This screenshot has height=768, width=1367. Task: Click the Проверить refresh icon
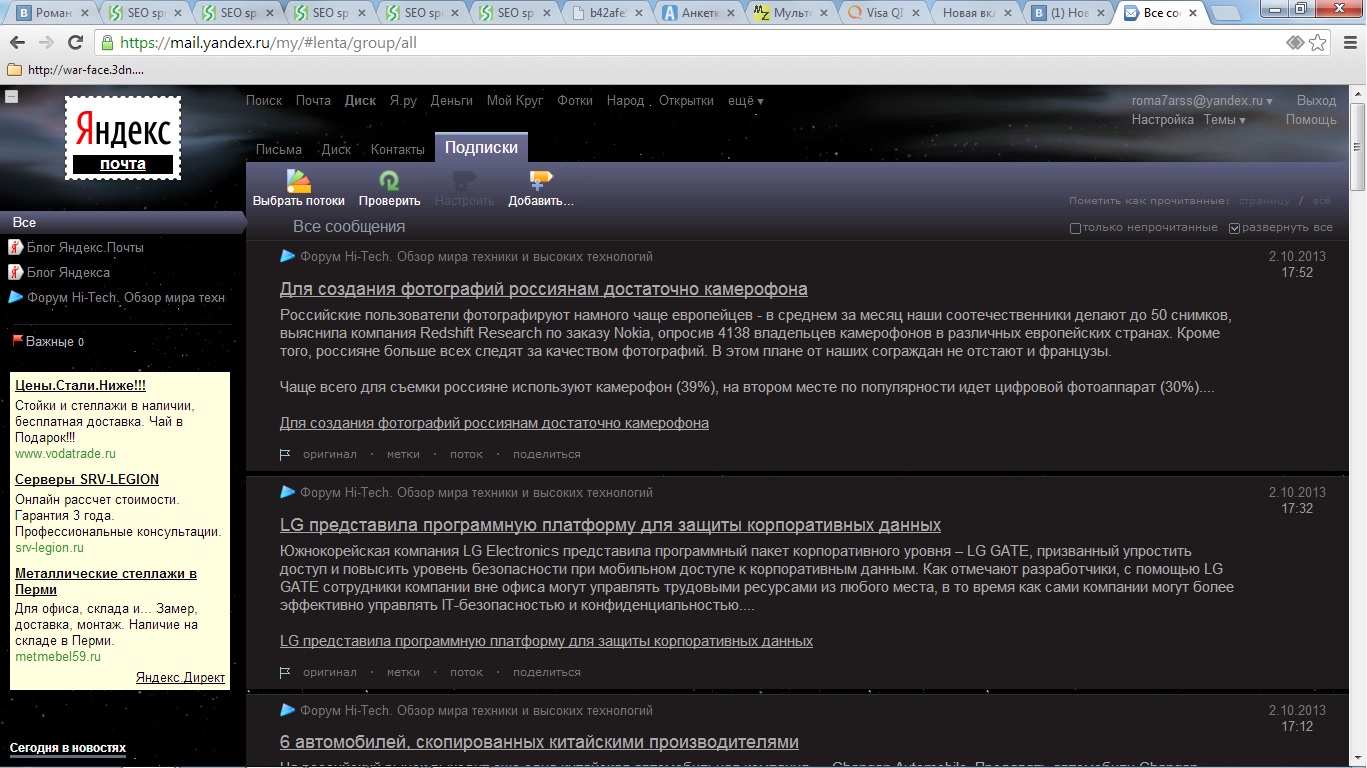point(389,180)
